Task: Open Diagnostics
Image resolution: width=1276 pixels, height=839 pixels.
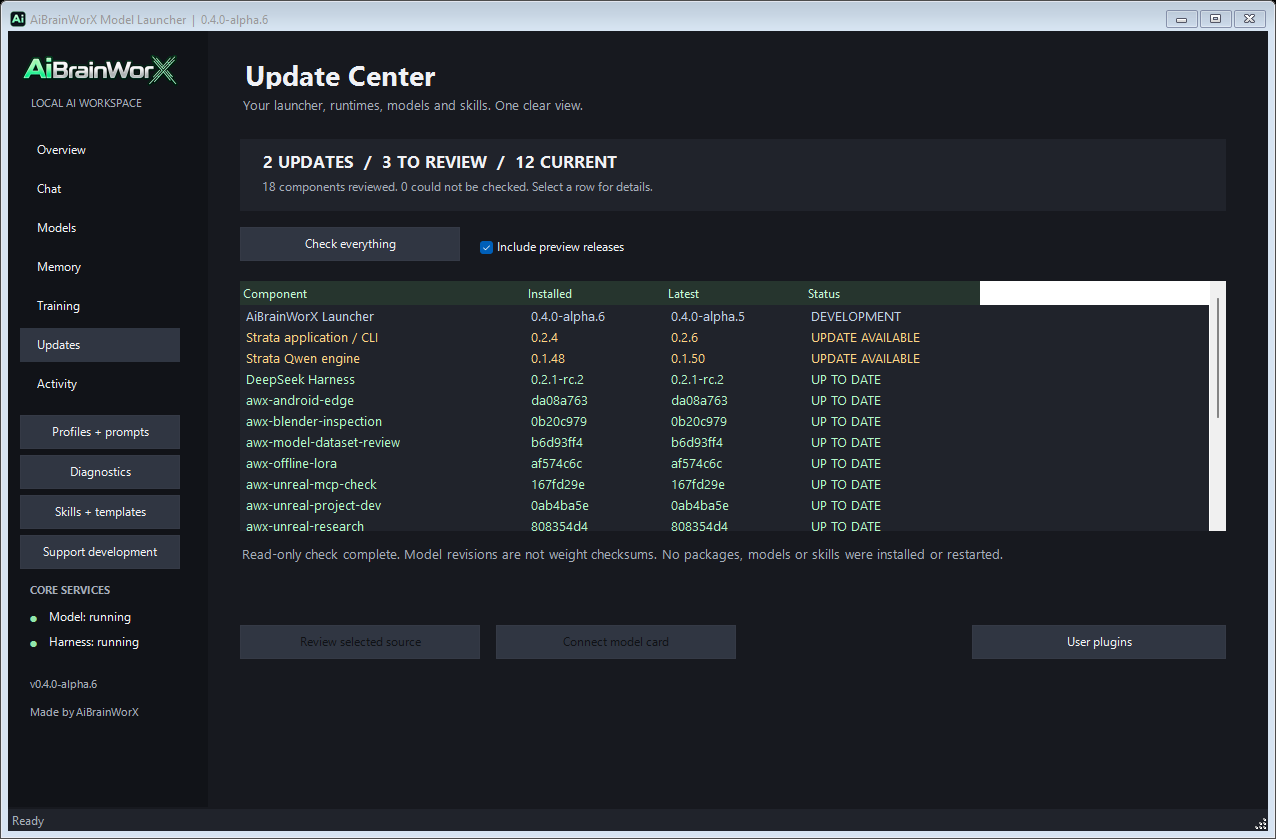Action: click(x=100, y=472)
